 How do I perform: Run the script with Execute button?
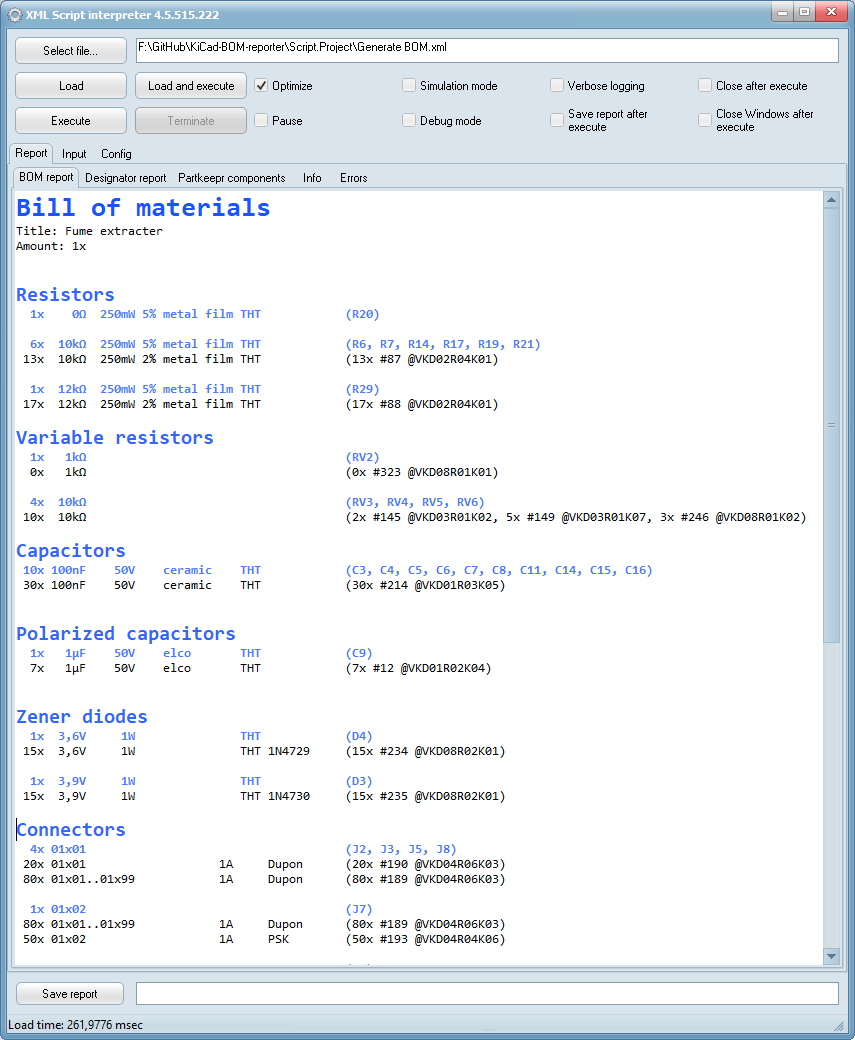pos(71,121)
